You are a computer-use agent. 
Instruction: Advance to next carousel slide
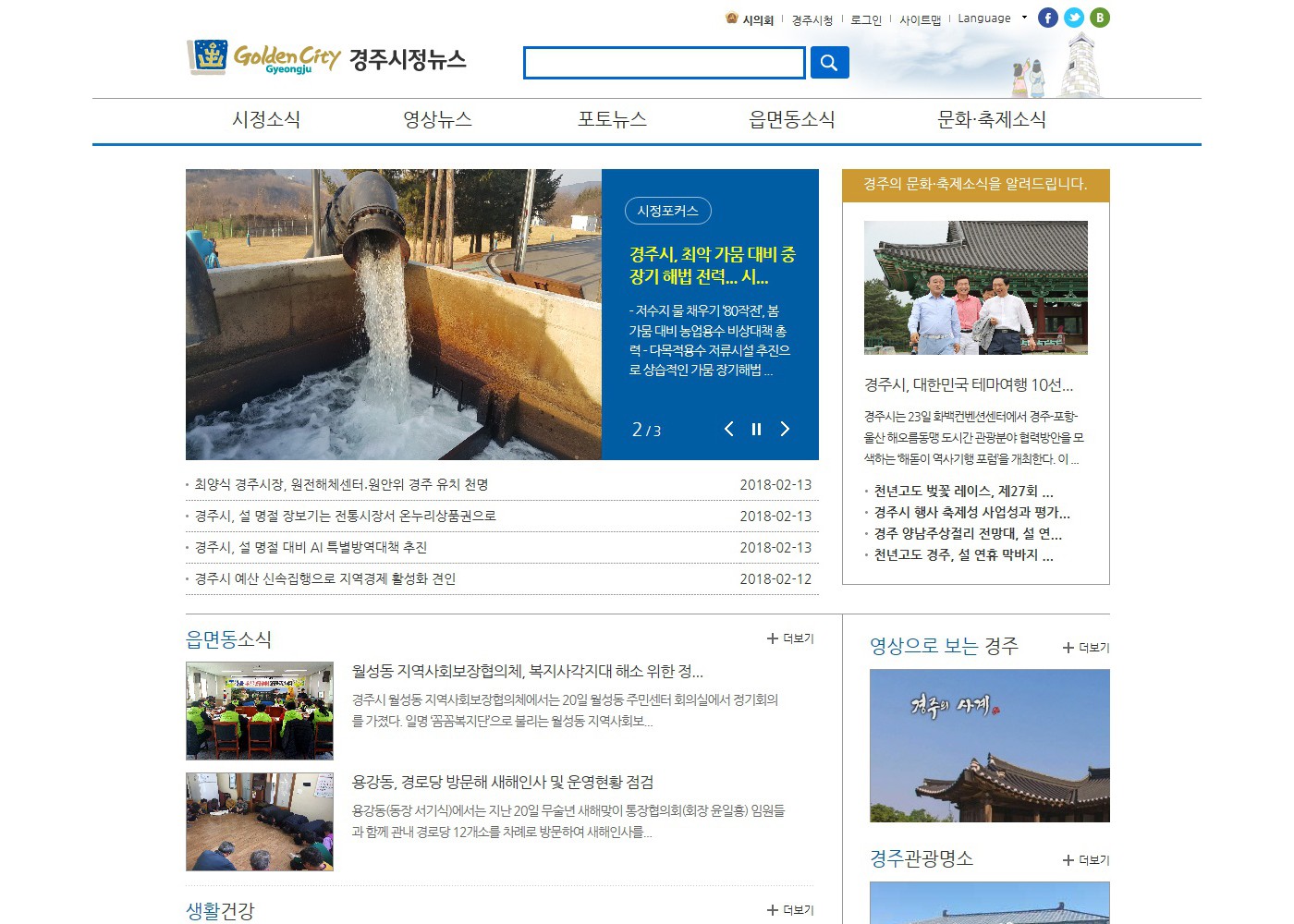pyautogui.click(x=785, y=429)
